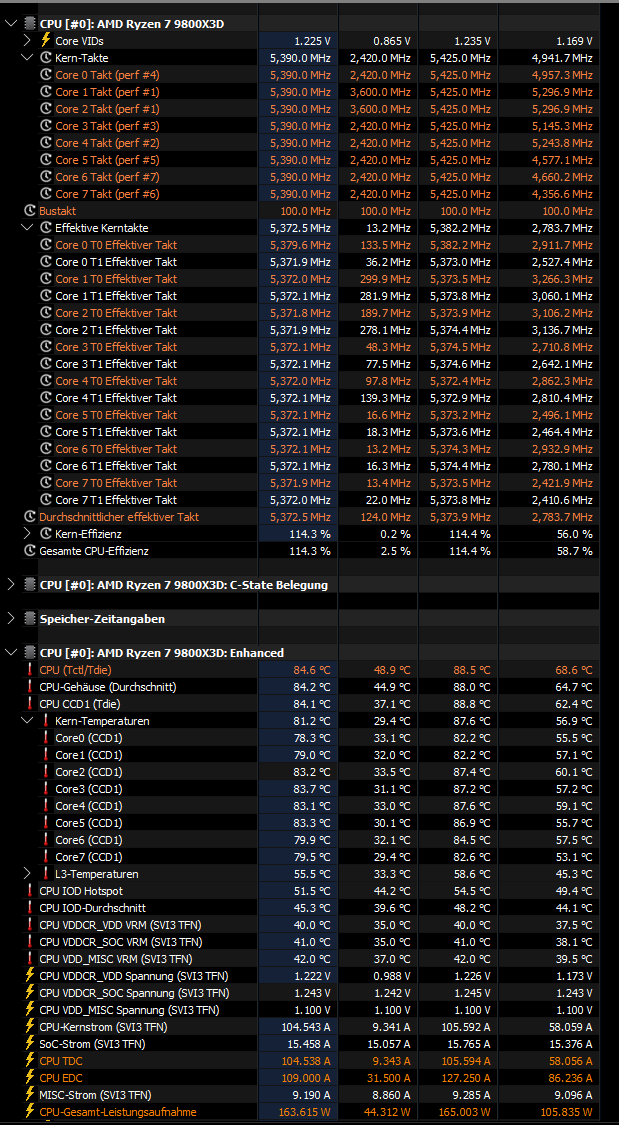Screen dimensions: 619x1125
Task: Click the clock icon of Core 3 Takt (perf #3)
Action: [x=46, y=126]
